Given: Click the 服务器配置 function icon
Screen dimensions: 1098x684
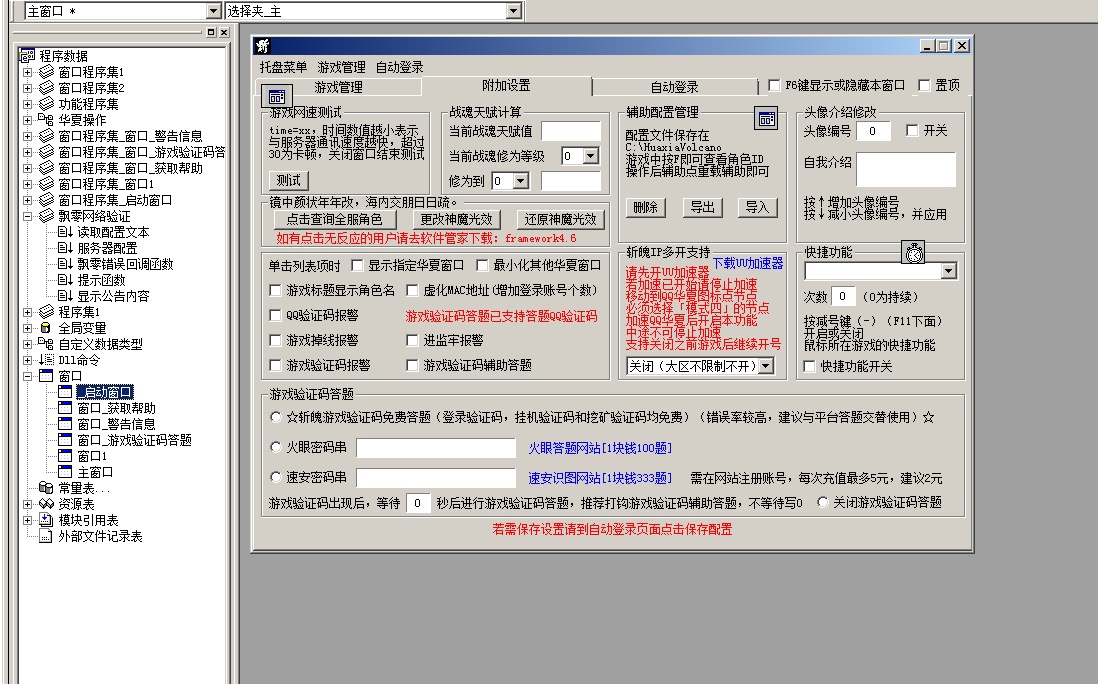Looking at the screenshot, I should [x=65, y=248].
